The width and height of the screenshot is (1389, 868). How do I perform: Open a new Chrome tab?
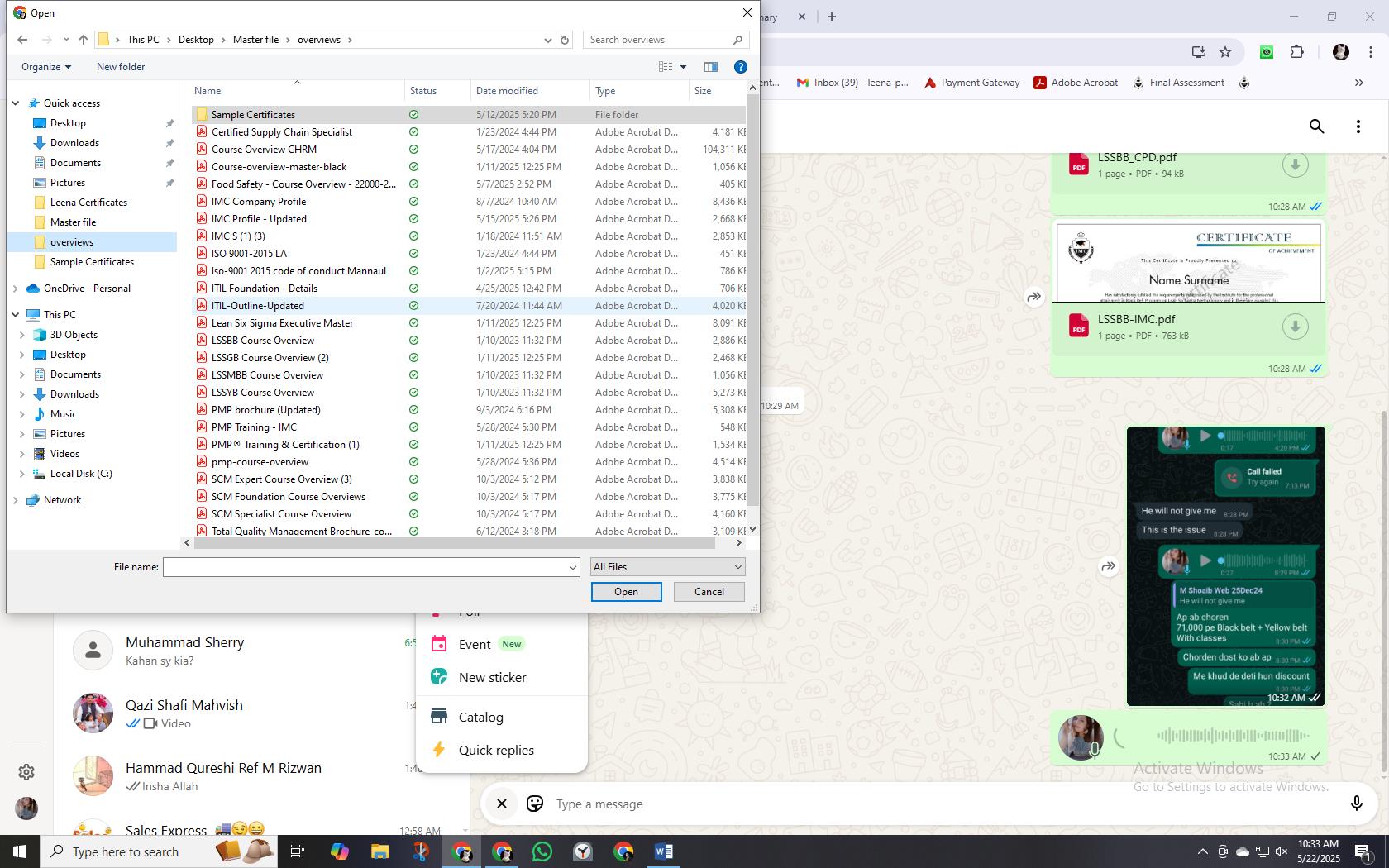(x=832, y=17)
